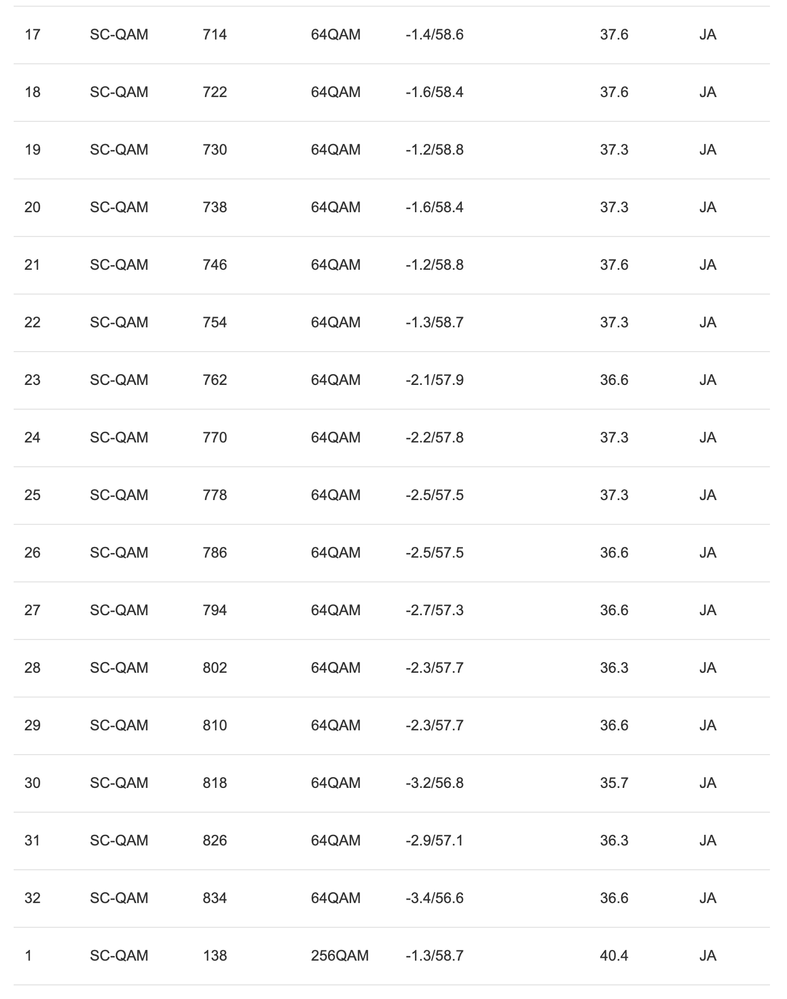The height and width of the screenshot is (999, 787).
Task: Select the frequency 730 cell
Action: (x=214, y=150)
